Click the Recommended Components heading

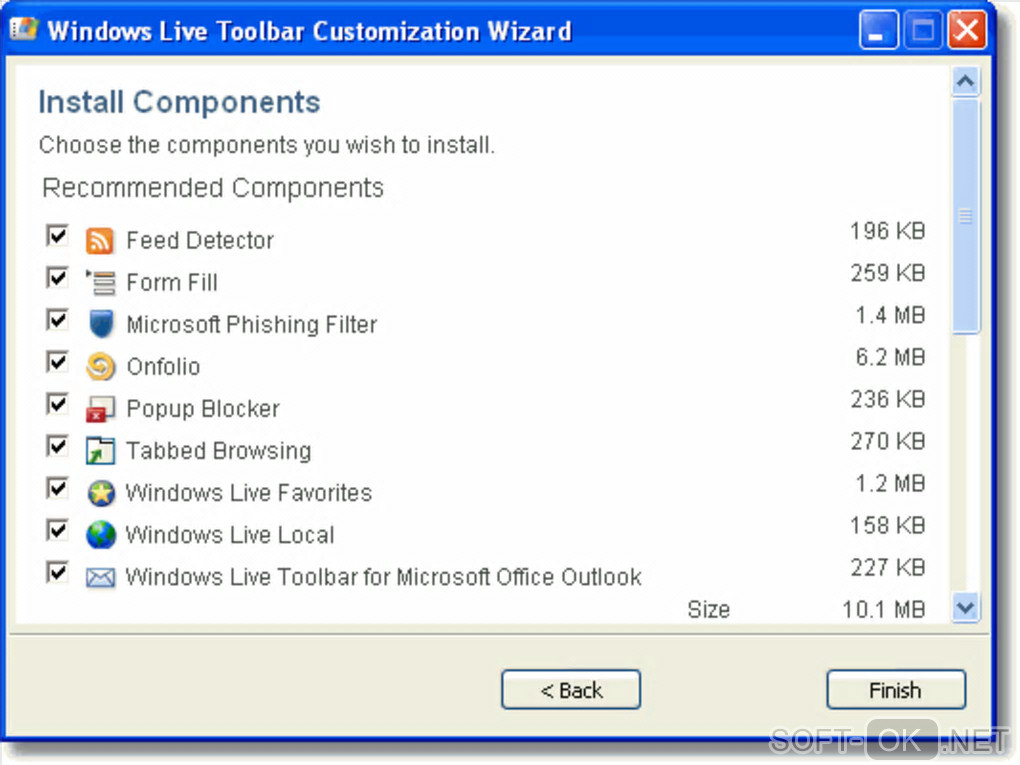[213, 188]
